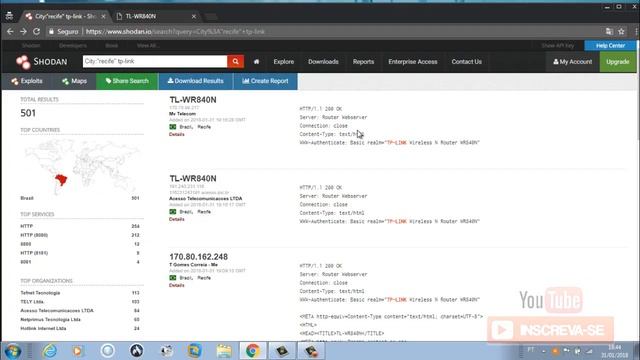
Task: Open Details under T Gomes Correia result
Action: tap(177, 285)
